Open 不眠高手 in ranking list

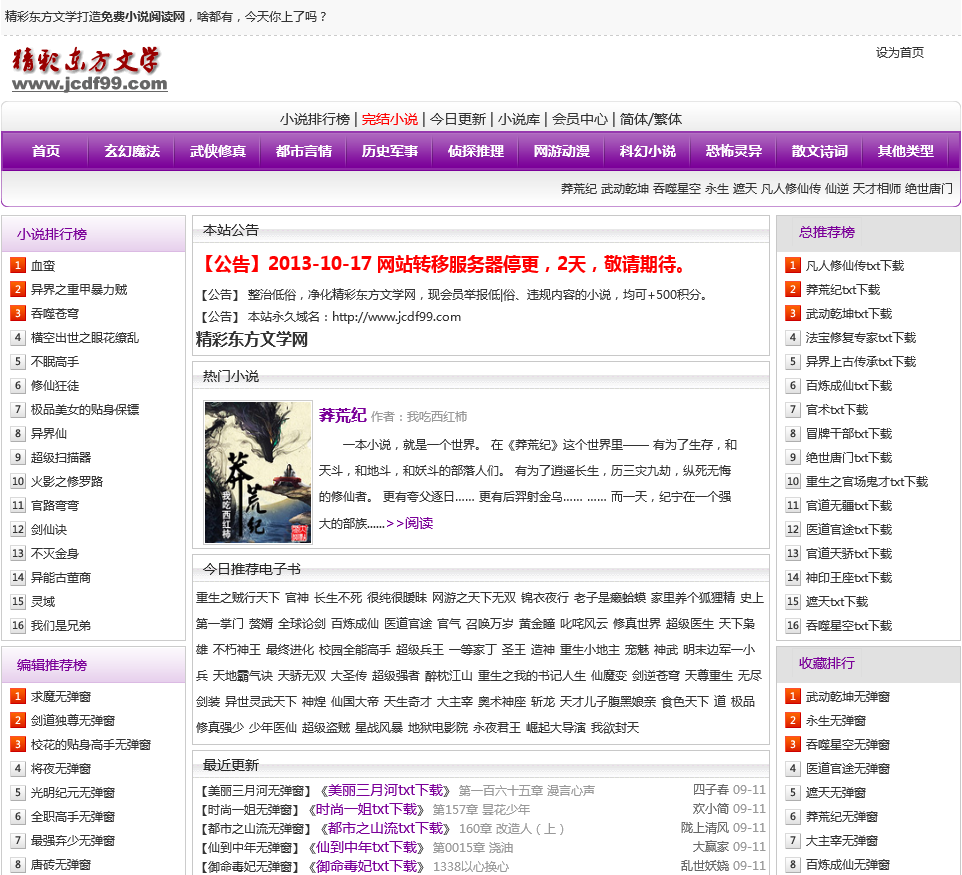[55, 361]
